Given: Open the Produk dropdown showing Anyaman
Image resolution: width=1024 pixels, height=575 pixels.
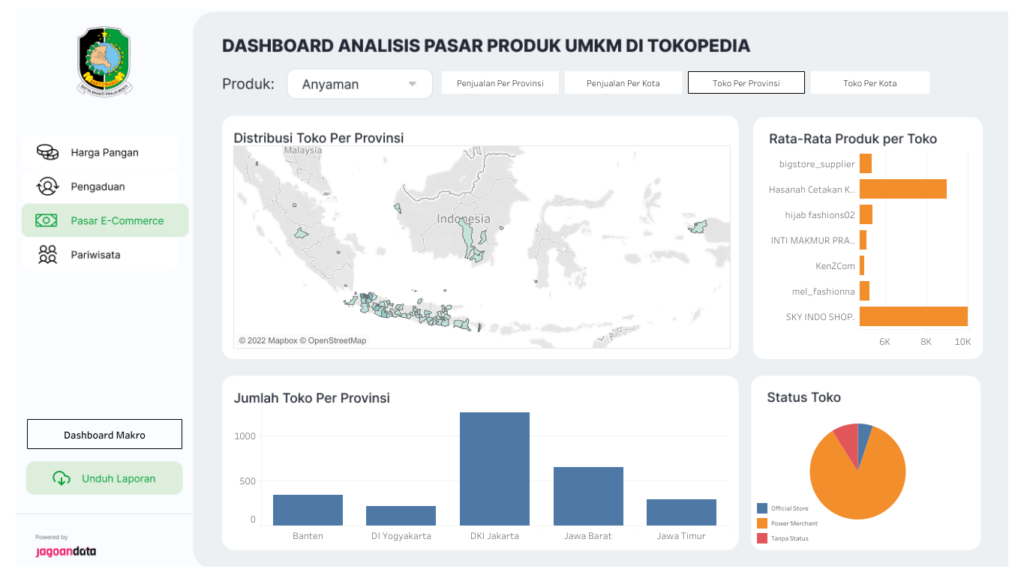Looking at the screenshot, I should 359,84.
